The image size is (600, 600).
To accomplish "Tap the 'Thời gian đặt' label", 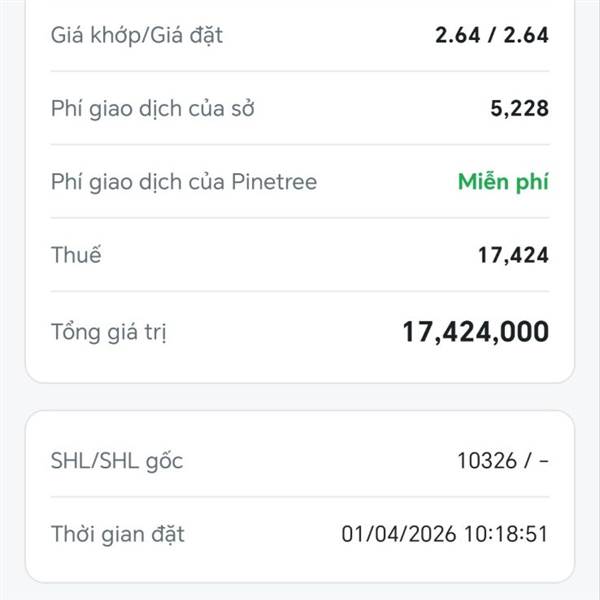I will 118,534.
